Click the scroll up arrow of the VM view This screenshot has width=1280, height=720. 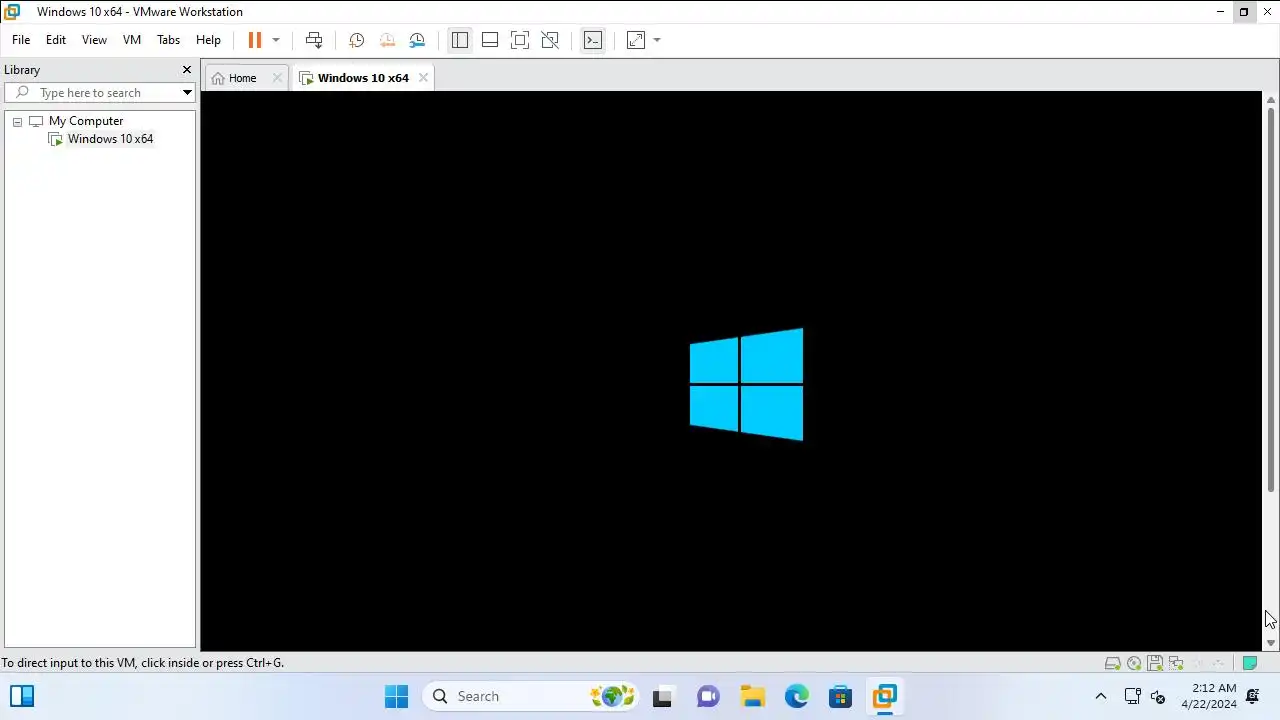(1271, 99)
